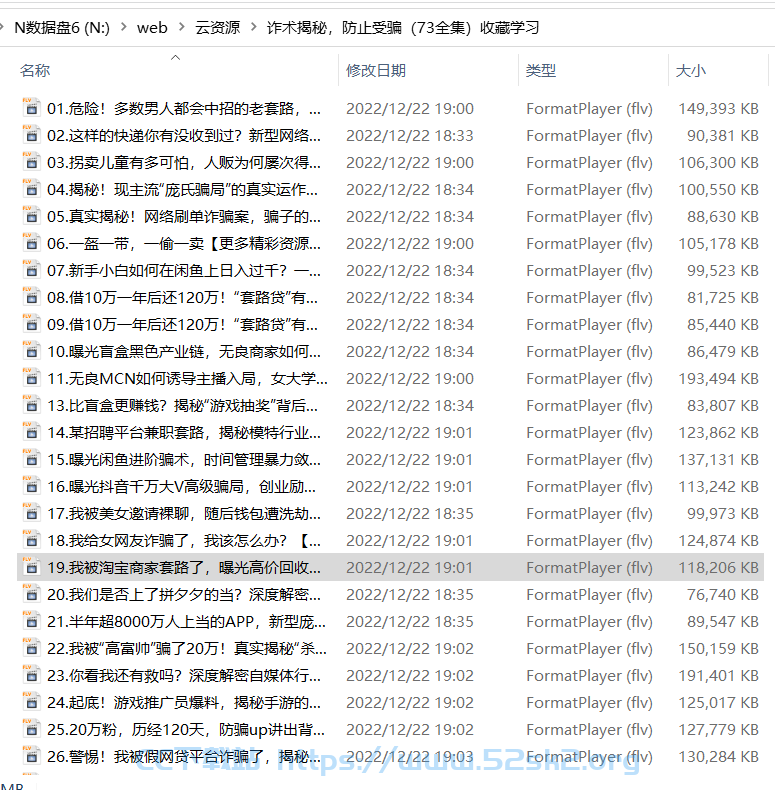775x790 pixels.
Task: Select file name 07.新手小白如何在闲鱼上日入过千
Action: click(x=183, y=271)
